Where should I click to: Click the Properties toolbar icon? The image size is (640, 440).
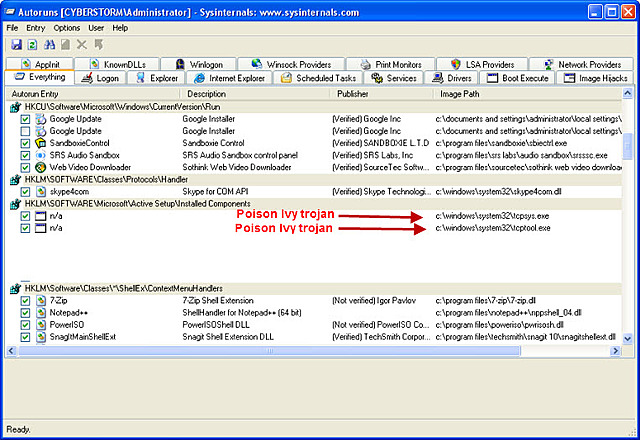[65, 44]
